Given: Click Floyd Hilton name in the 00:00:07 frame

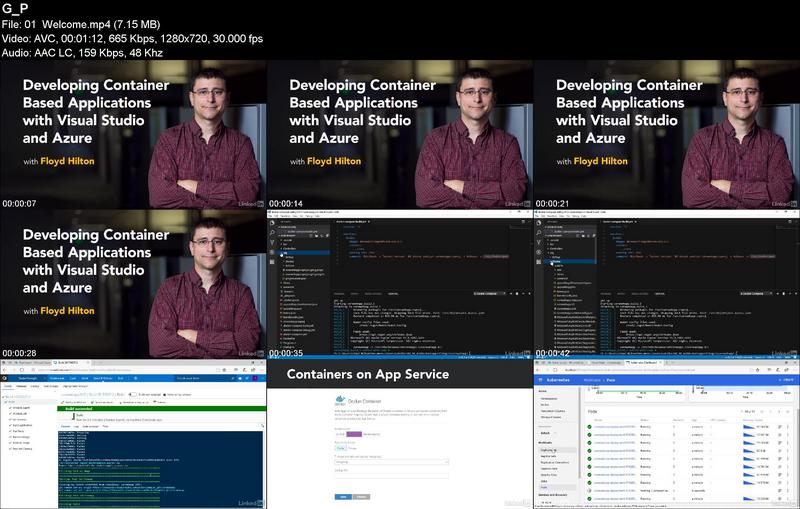Looking at the screenshot, I should pyautogui.click(x=67, y=161).
